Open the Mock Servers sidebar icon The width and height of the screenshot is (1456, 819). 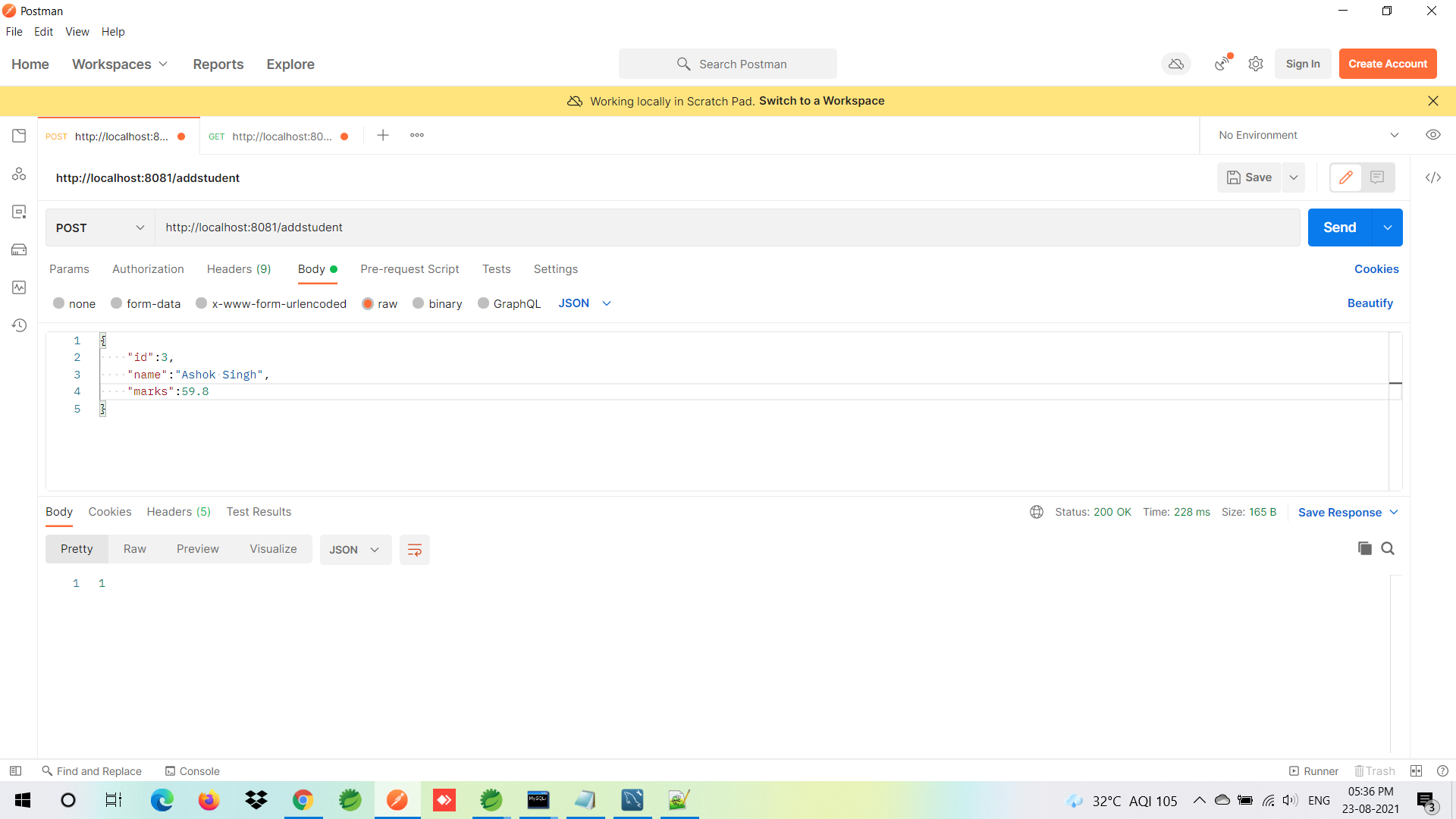pyautogui.click(x=19, y=249)
